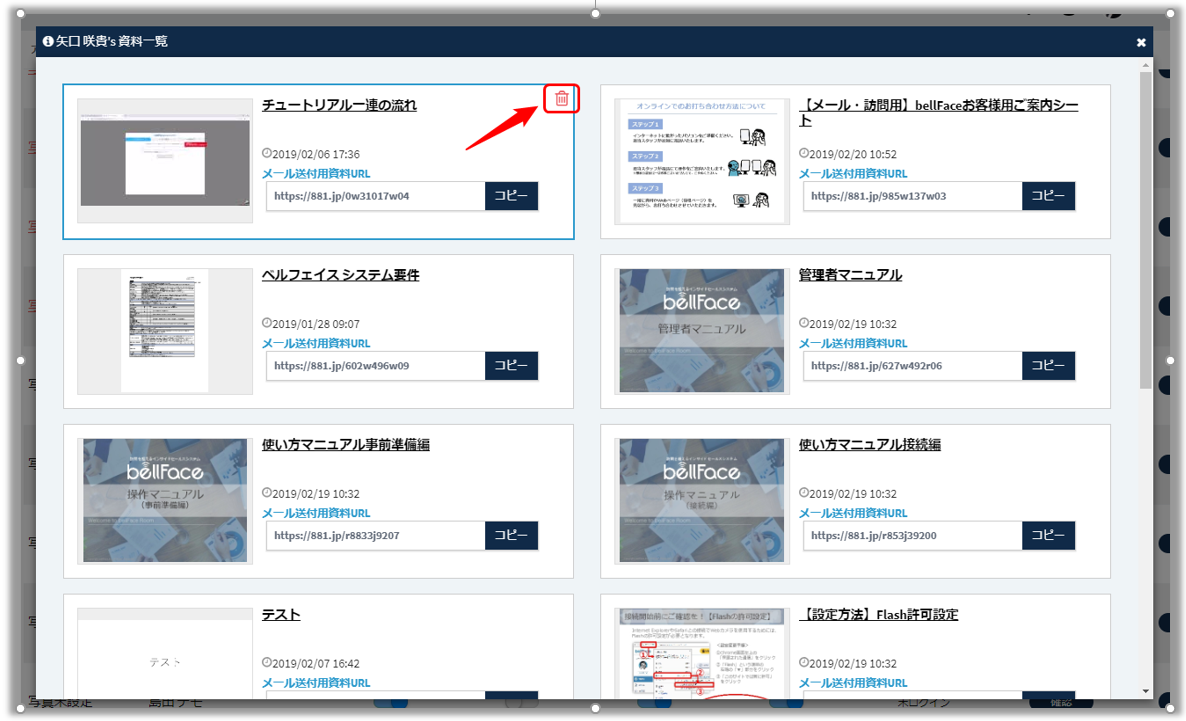The width and height of the screenshot is (1186, 721).
Task: Click the date 2019/02/06 17:36
Action: point(315,154)
